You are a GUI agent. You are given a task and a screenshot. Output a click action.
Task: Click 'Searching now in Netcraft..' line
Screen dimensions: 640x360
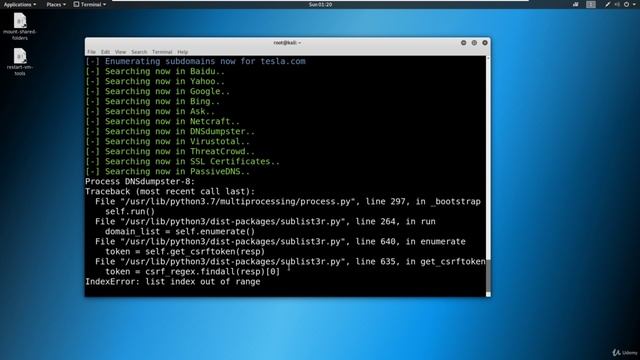pos(162,121)
